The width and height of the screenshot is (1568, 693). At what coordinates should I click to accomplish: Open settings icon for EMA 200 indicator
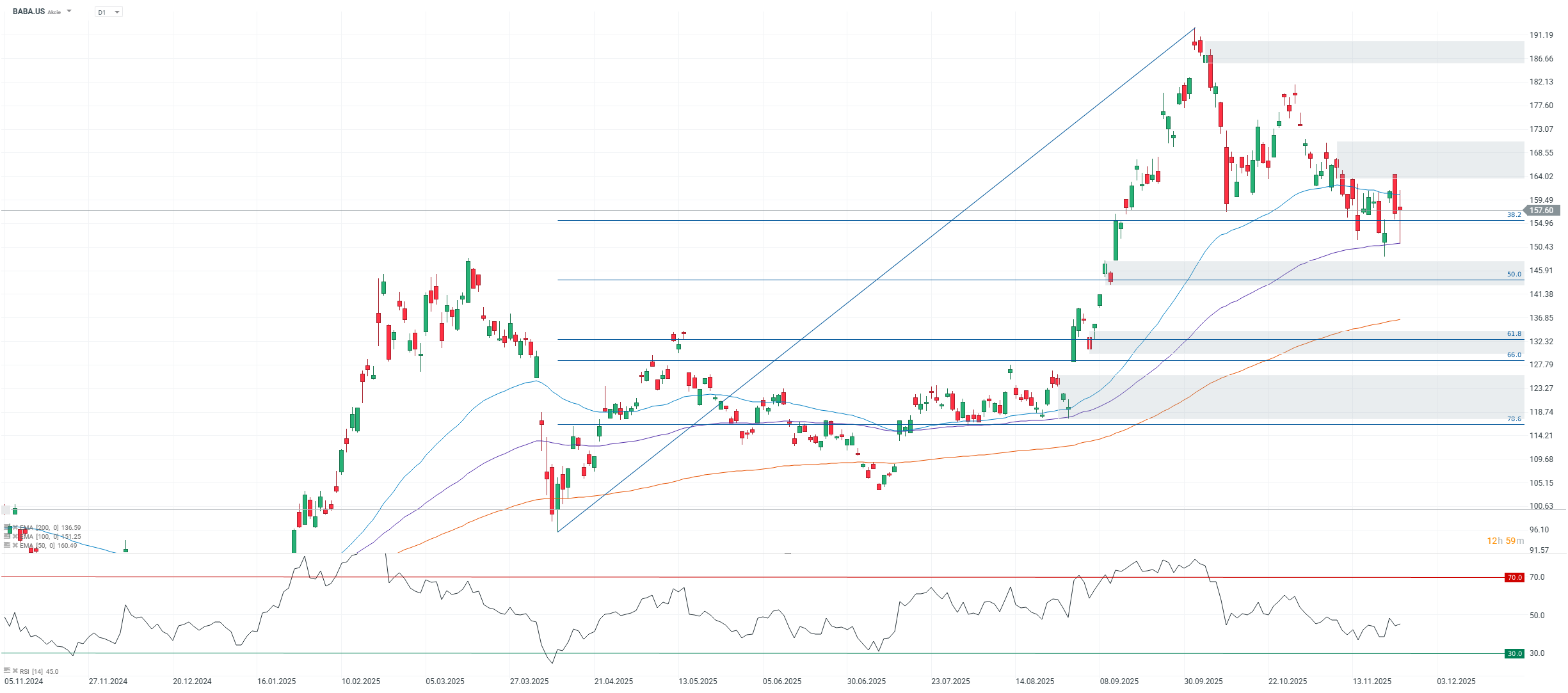(7, 528)
